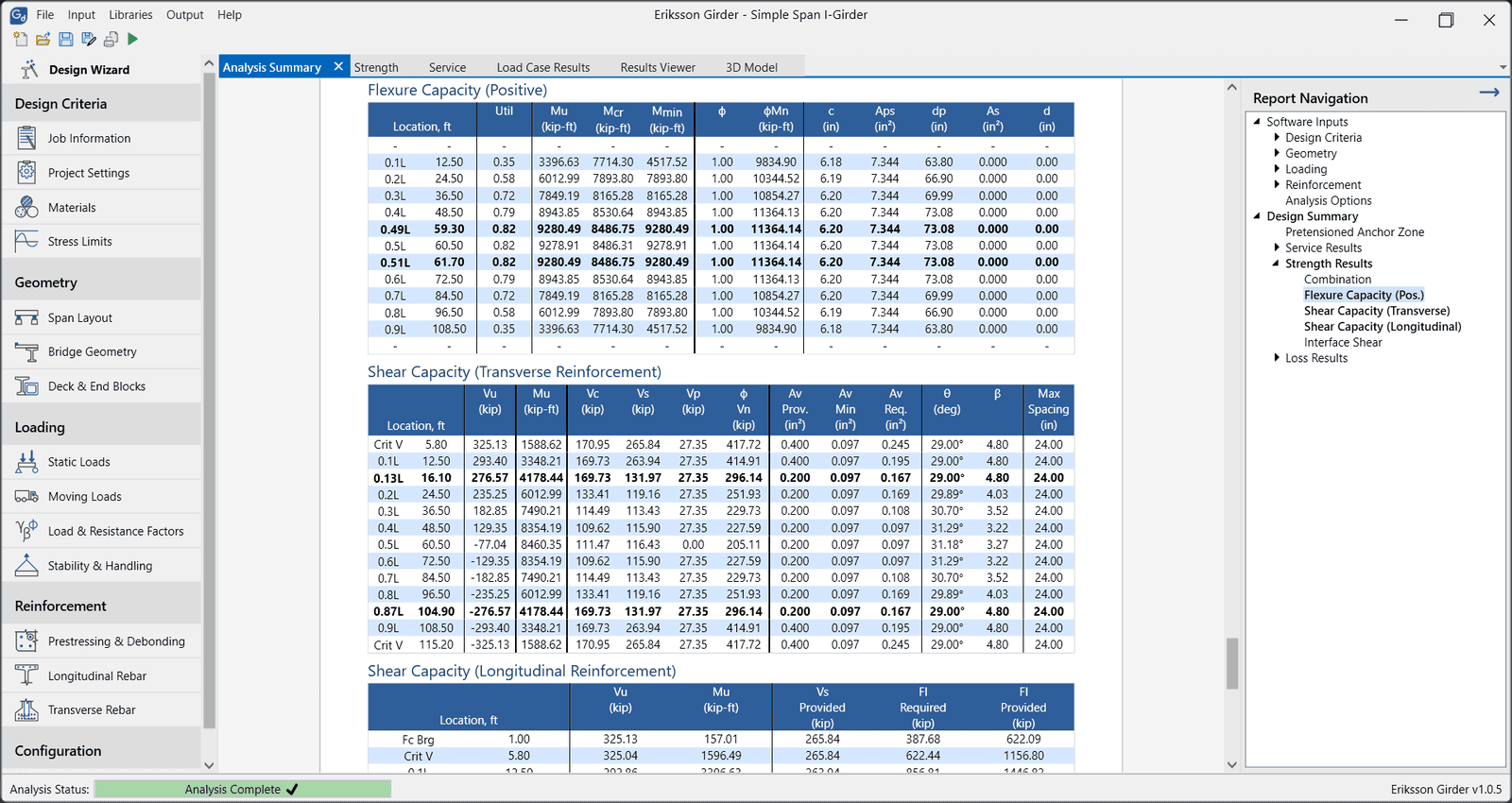Image resolution: width=1512 pixels, height=803 pixels.
Task: Open the Moving Loads input page
Action: [x=84, y=497]
